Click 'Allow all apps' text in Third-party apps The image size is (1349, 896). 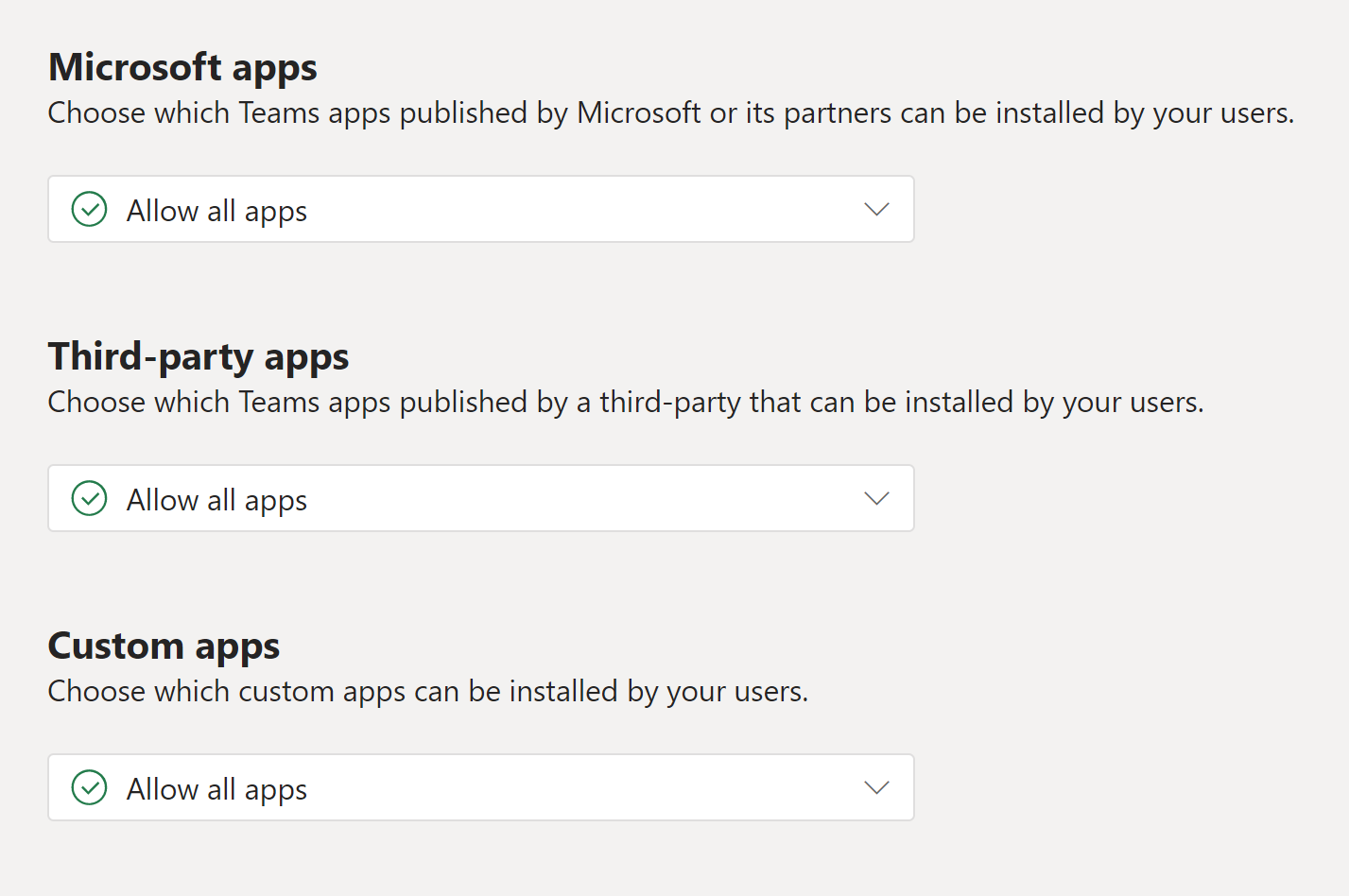pyautogui.click(x=217, y=500)
